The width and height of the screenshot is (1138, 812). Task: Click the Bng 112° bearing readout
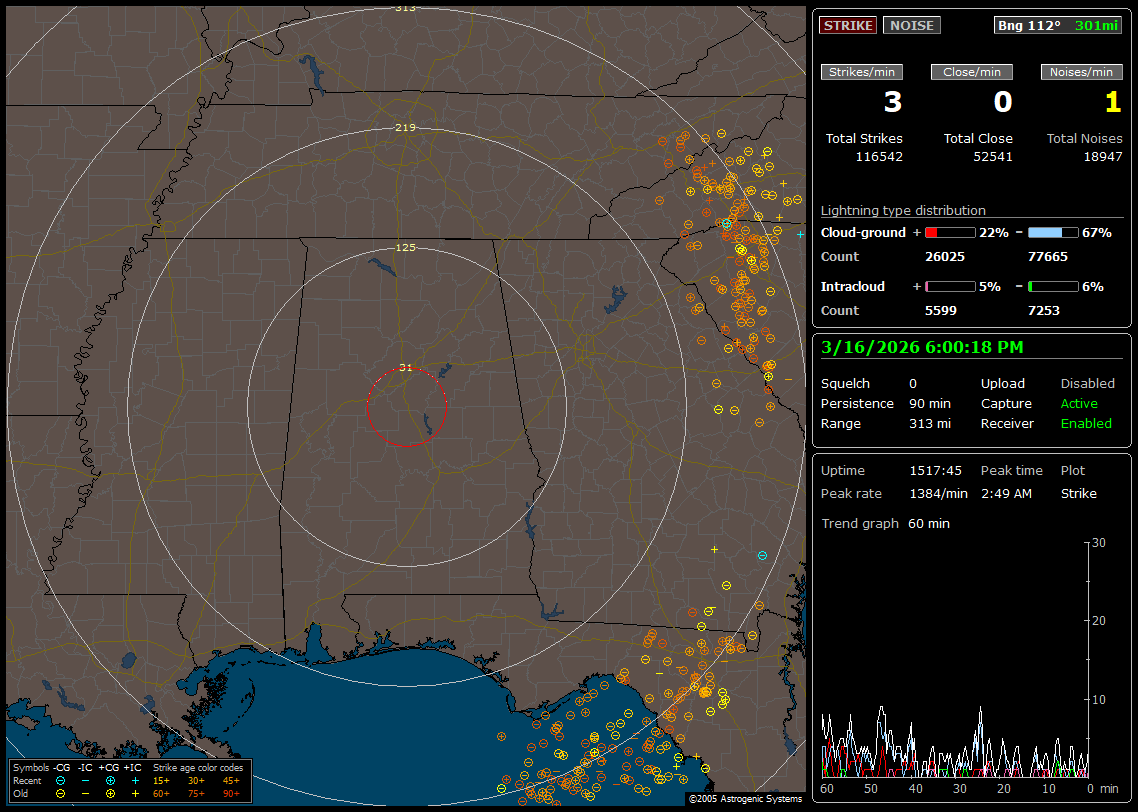[x=1029, y=25]
